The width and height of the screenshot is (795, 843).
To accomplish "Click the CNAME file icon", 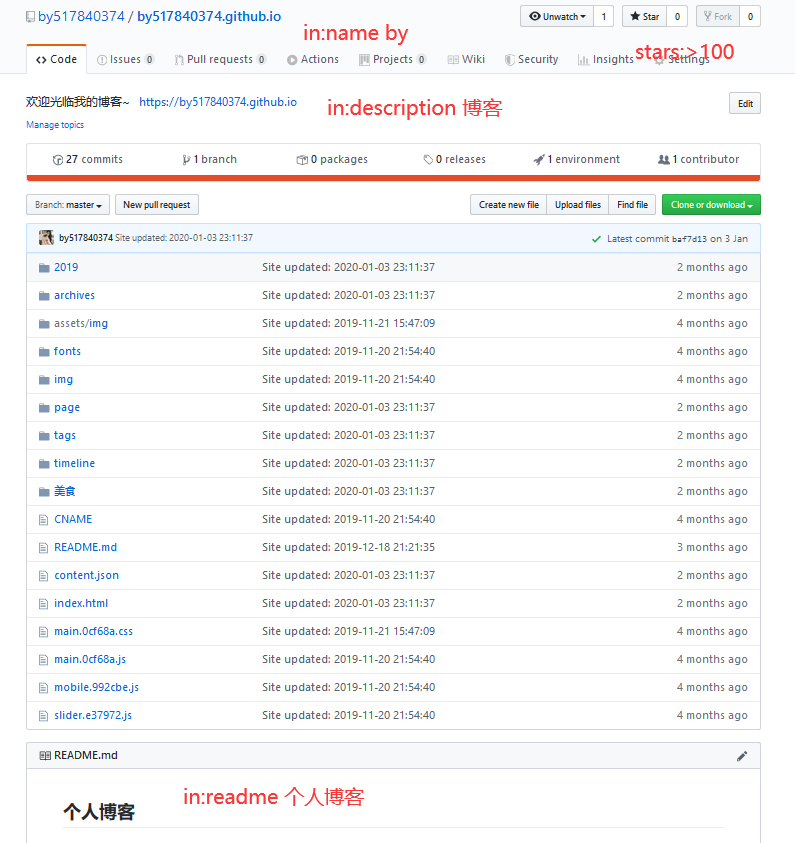I will click(44, 520).
